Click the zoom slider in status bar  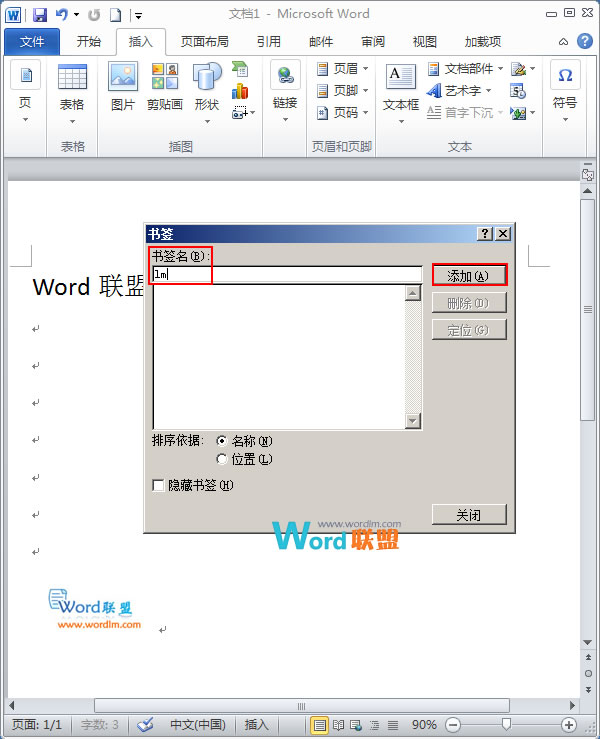508,724
